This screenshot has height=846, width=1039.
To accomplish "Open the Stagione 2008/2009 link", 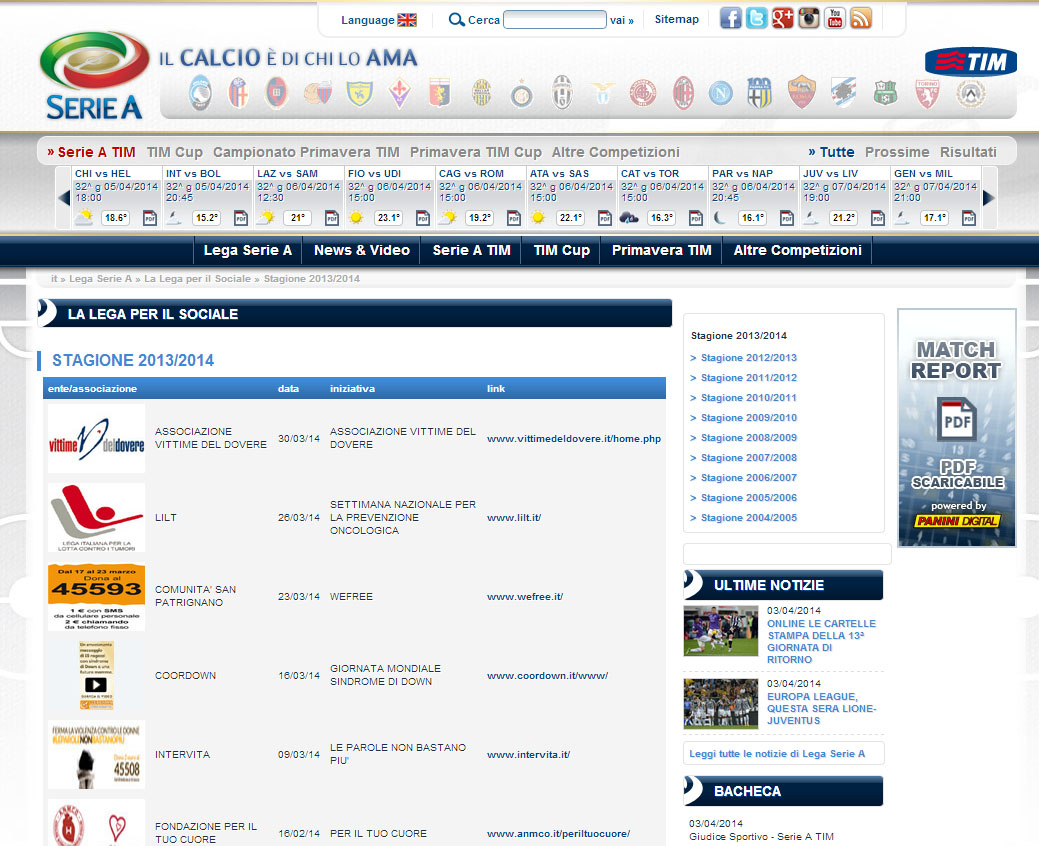I will point(749,438).
